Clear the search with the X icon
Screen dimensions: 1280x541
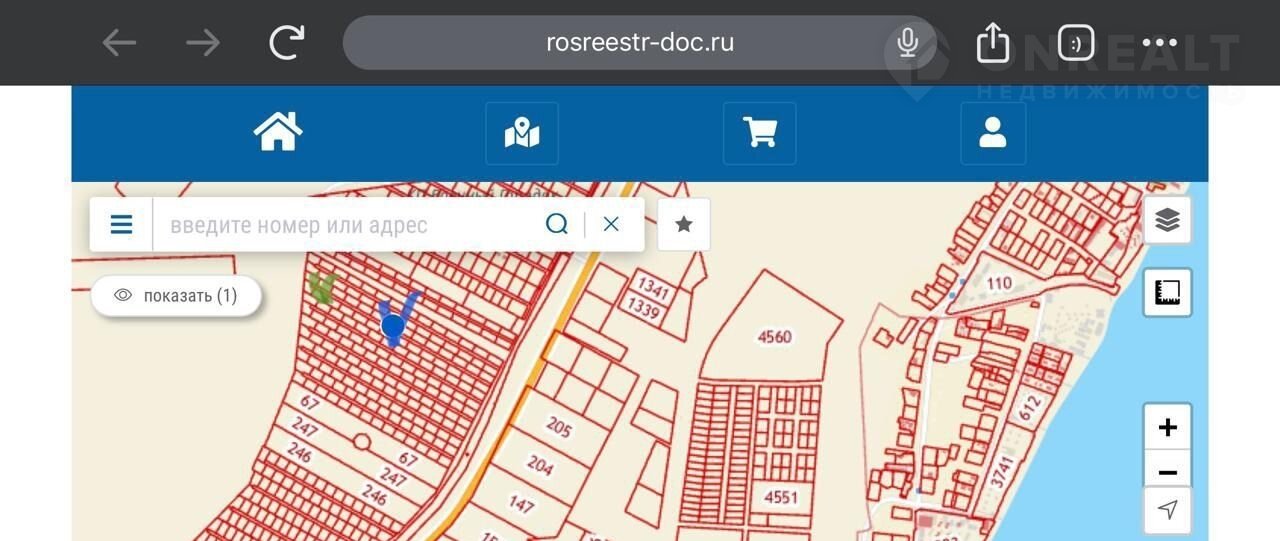click(x=611, y=224)
